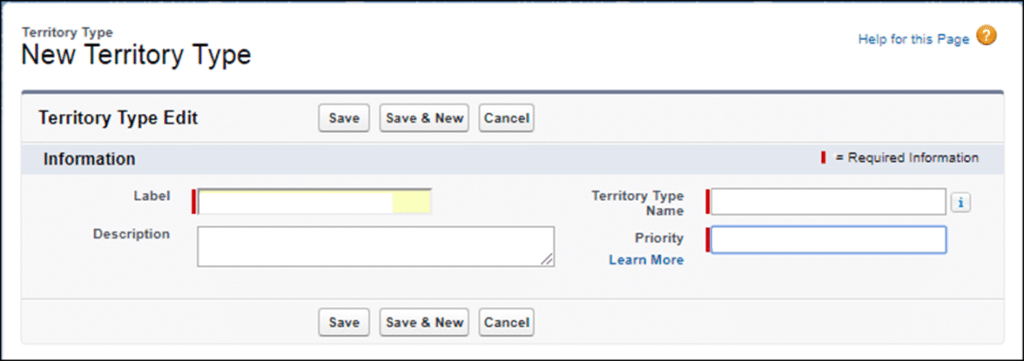Click the bottom Cancel button

(x=507, y=322)
